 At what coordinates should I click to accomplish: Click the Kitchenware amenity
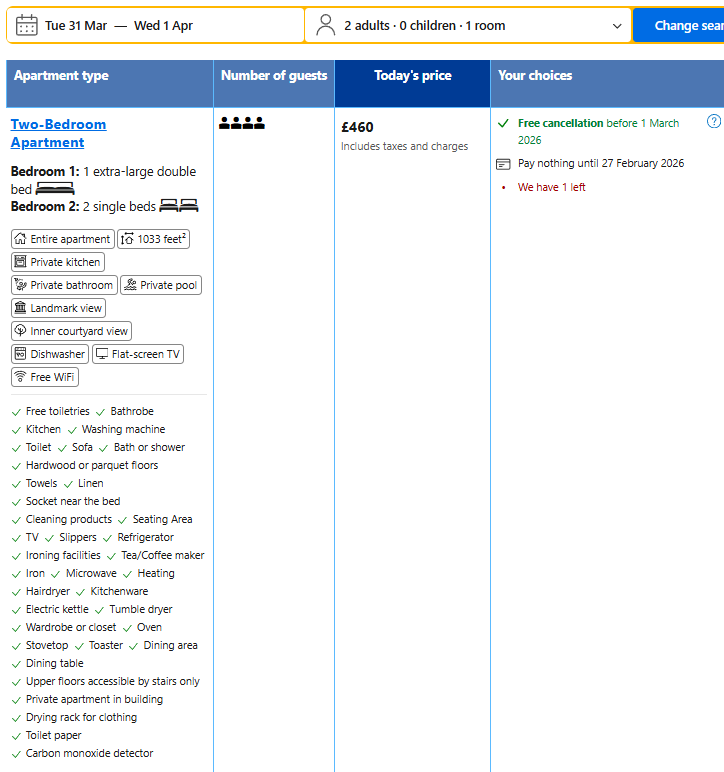[x=119, y=591]
